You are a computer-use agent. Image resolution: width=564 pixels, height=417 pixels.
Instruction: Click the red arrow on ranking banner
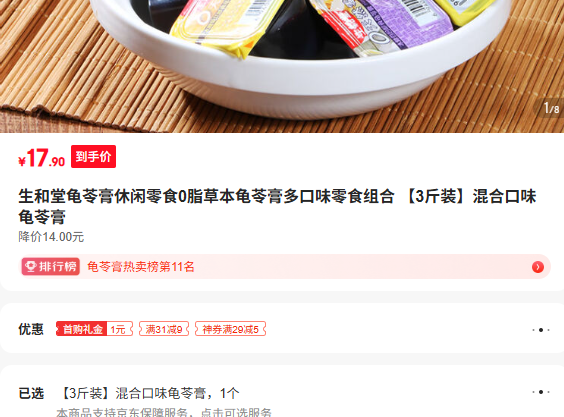pyautogui.click(x=537, y=267)
